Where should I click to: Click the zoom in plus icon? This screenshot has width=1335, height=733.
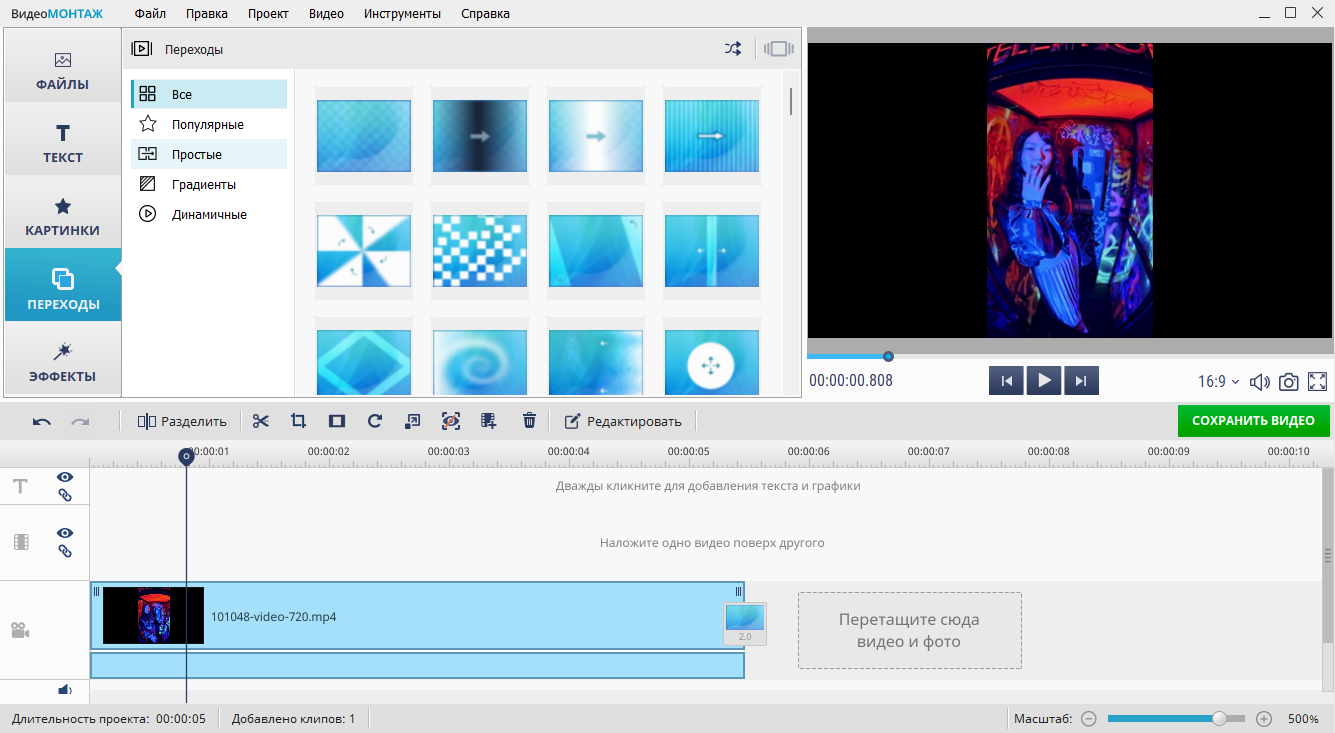(1264, 719)
